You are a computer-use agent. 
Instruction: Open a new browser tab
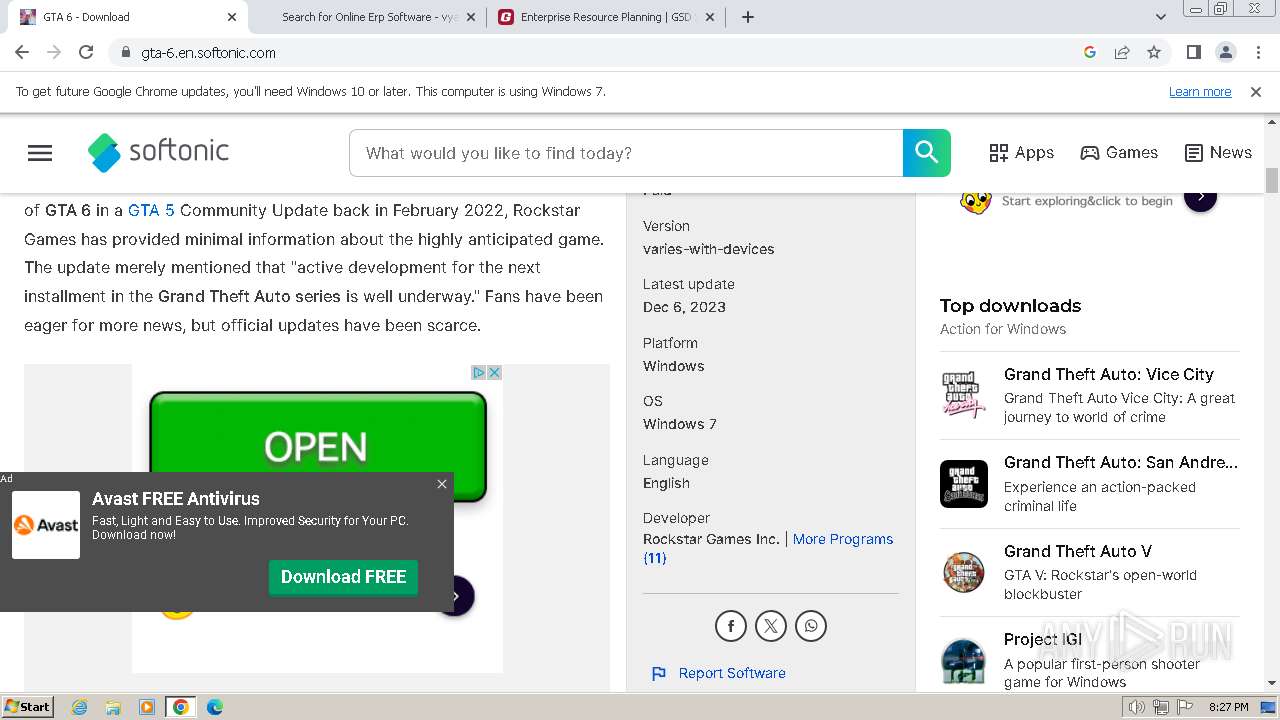pyautogui.click(x=747, y=17)
